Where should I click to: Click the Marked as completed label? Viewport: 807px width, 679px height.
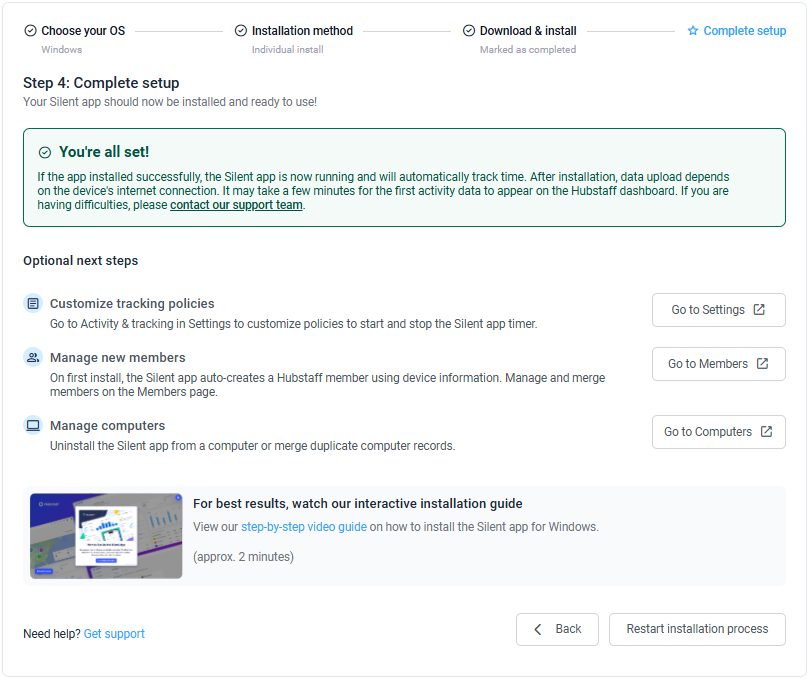[x=528, y=49]
